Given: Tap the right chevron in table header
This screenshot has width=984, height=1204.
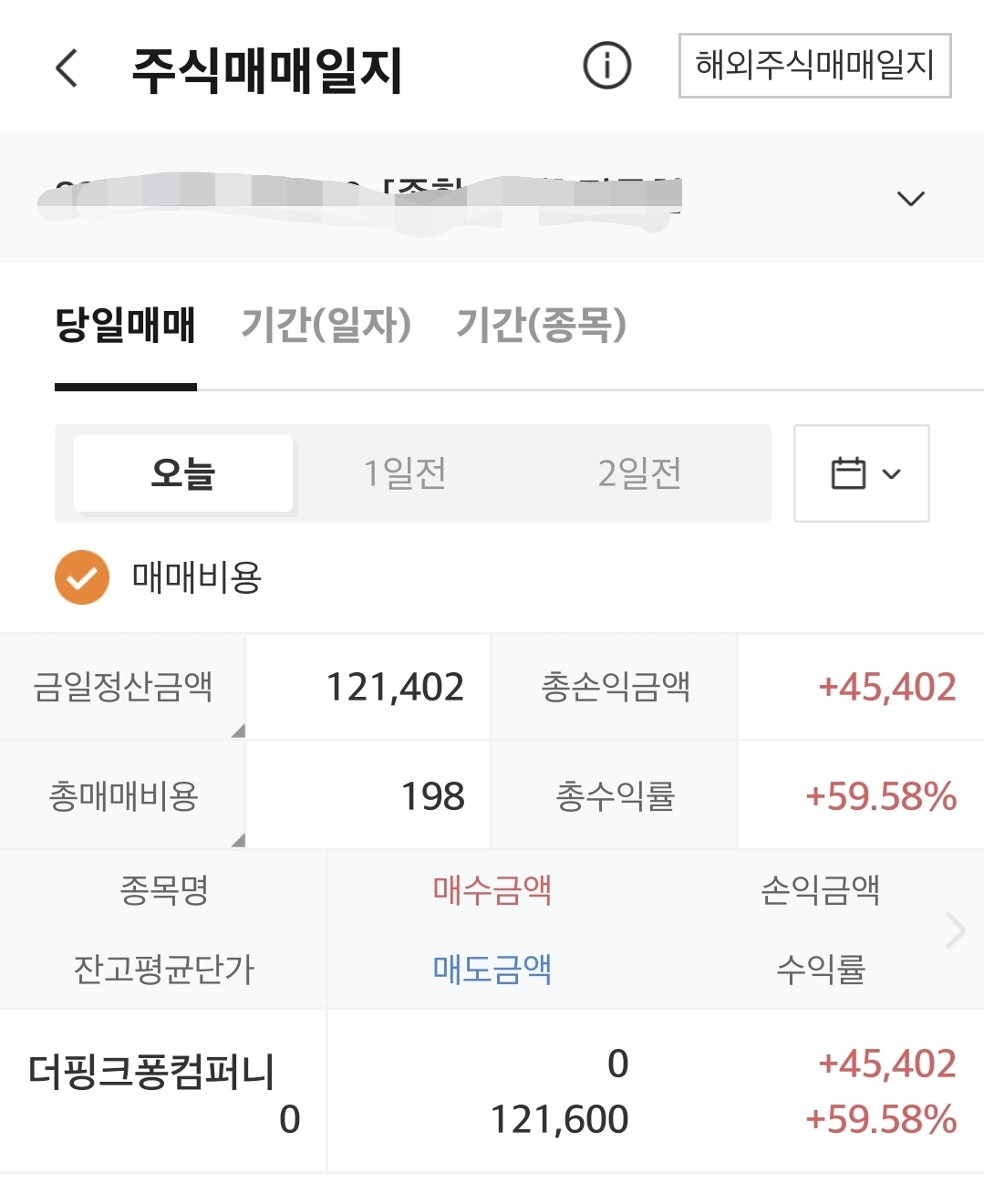Looking at the screenshot, I should coord(955,930).
